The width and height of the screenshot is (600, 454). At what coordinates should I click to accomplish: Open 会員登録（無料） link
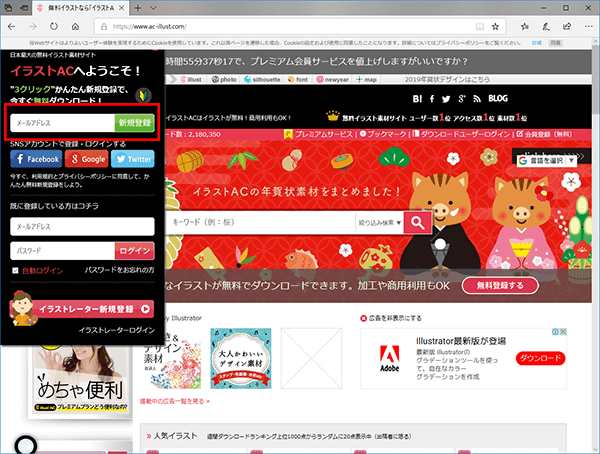pos(545,134)
